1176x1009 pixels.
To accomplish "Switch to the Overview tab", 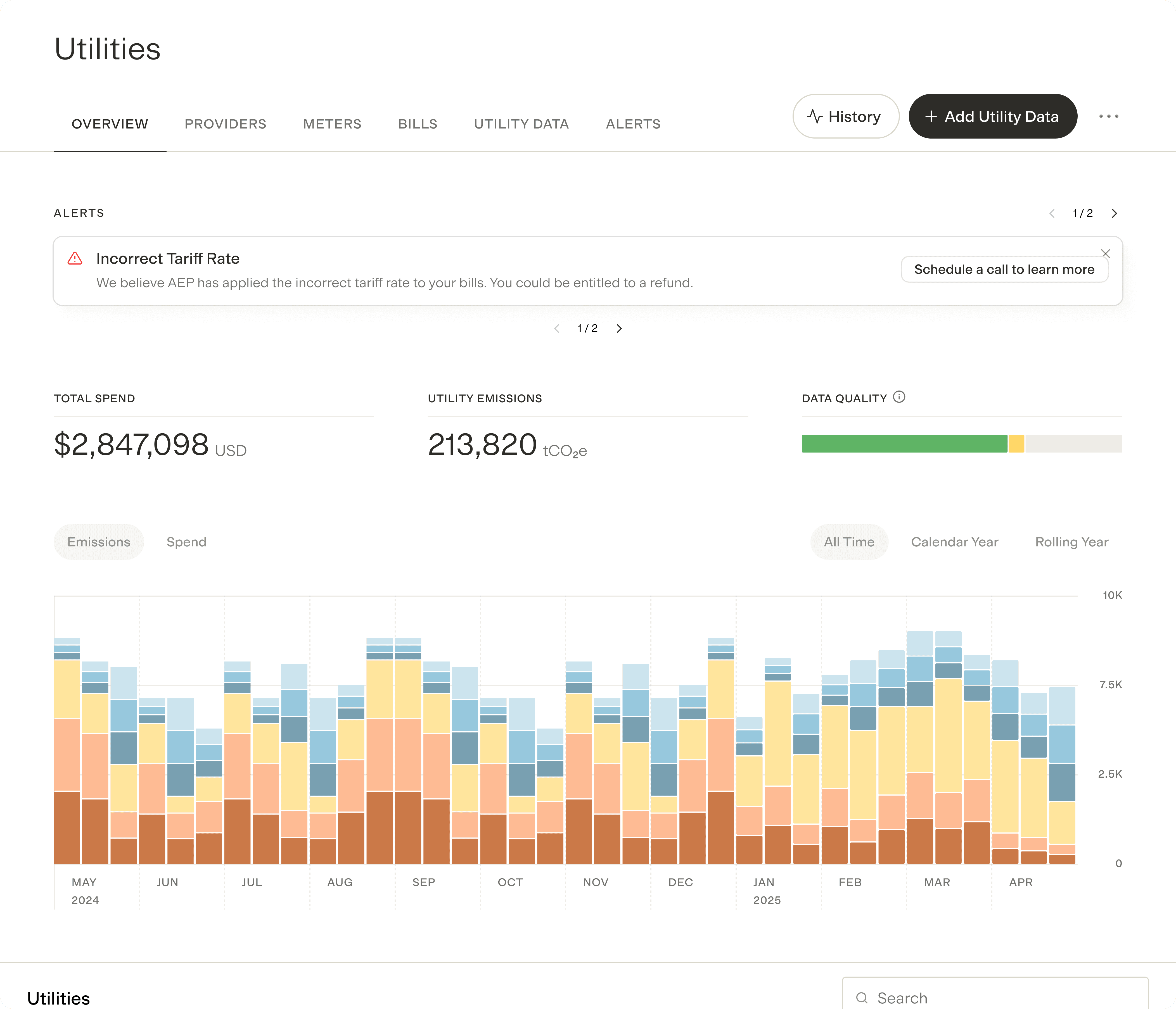I will (110, 124).
